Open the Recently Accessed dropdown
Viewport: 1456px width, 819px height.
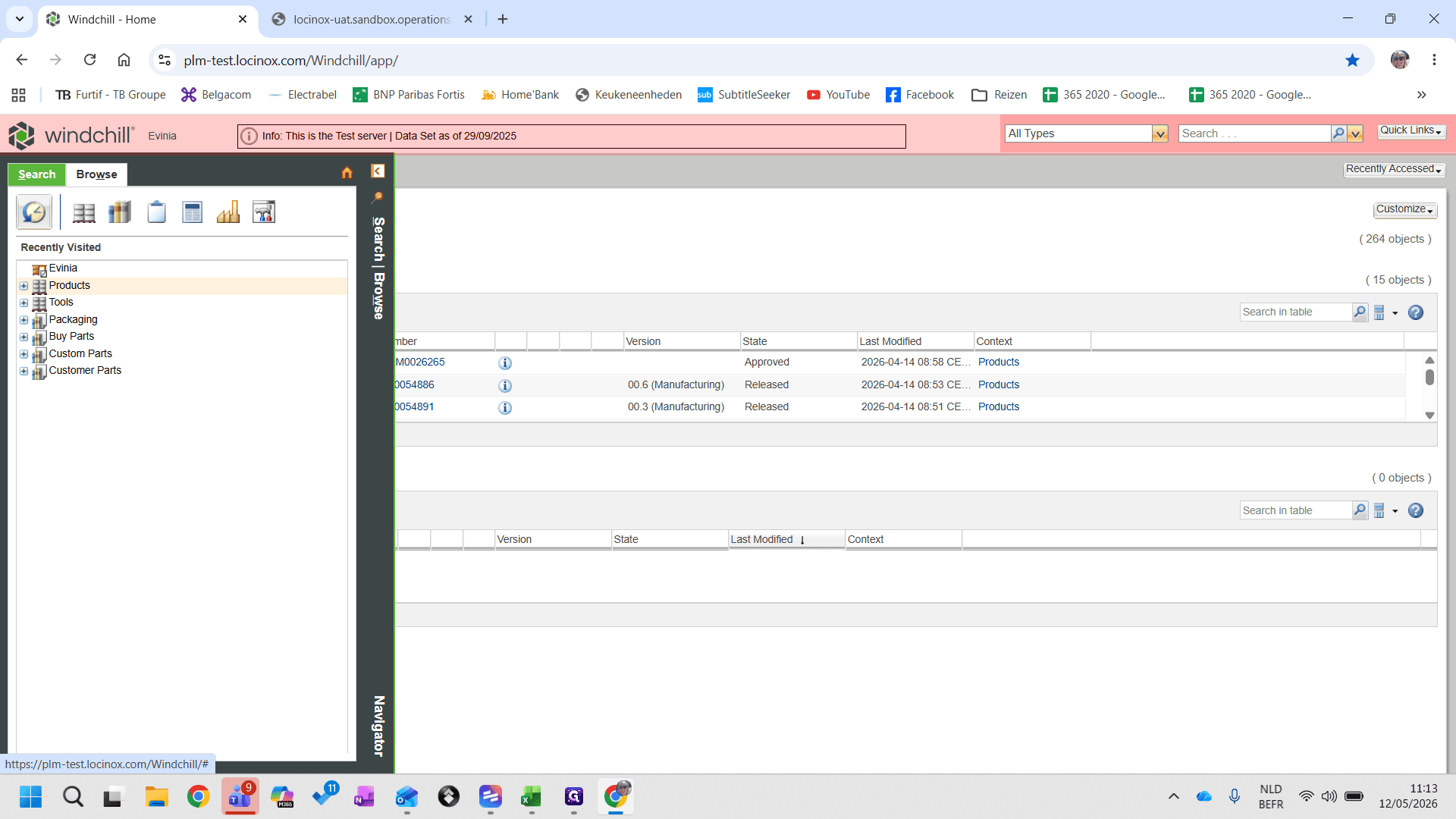[1394, 169]
